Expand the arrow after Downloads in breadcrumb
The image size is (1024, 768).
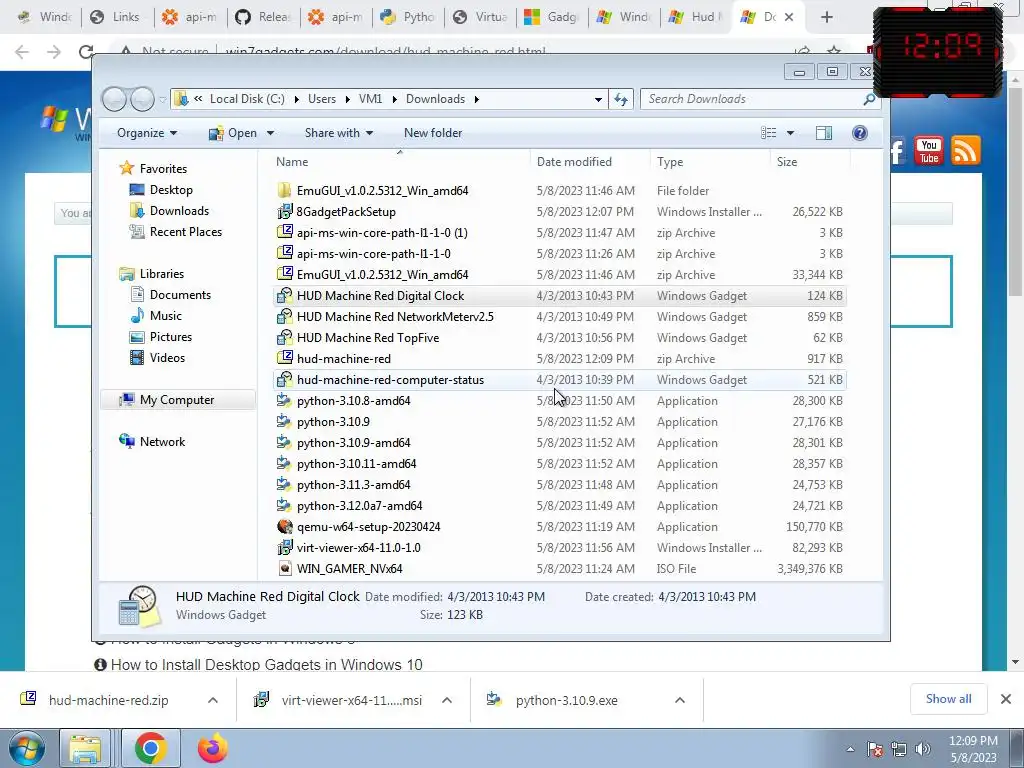coord(477,99)
